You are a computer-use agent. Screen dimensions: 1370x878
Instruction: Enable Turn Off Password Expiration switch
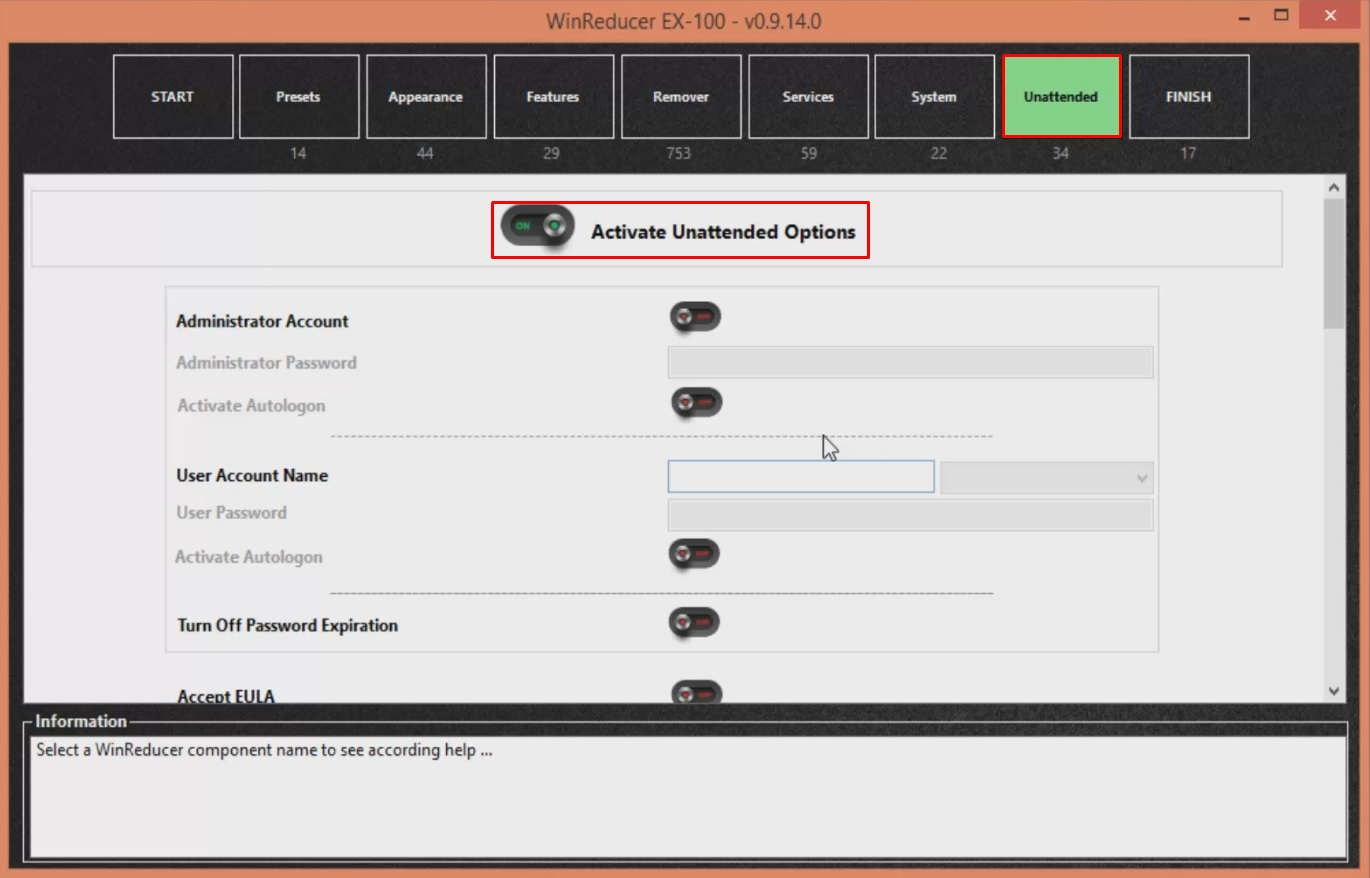coord(694,623)
